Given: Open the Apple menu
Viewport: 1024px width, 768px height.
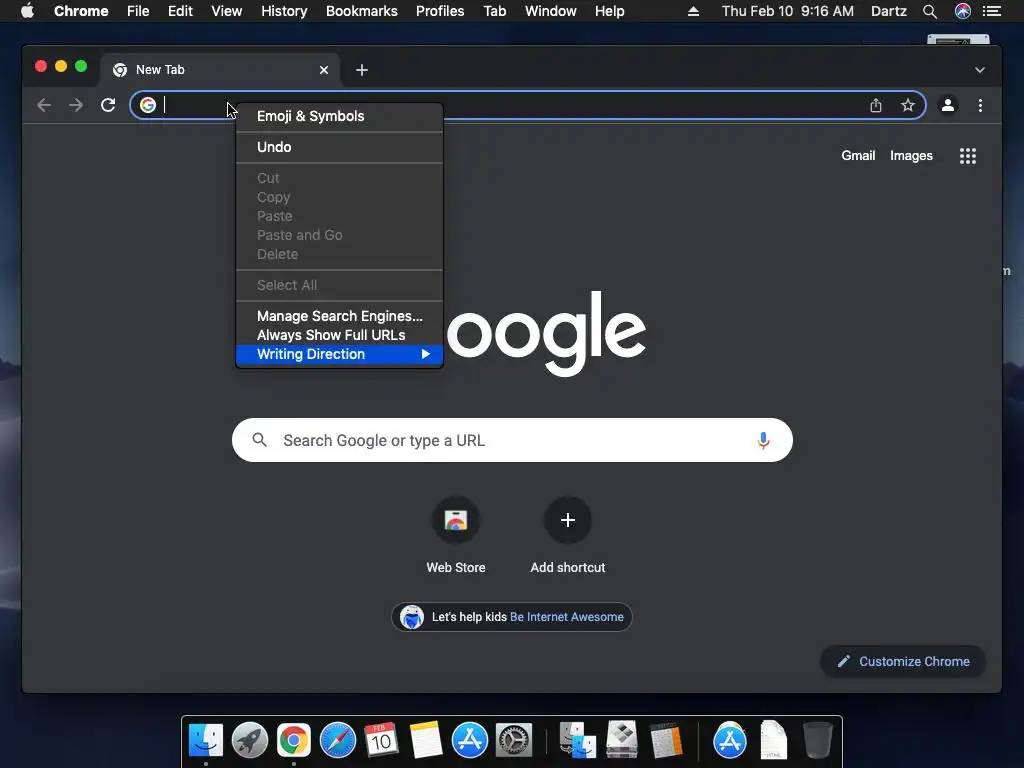Looking at the screenshot, I should (27, 11).
